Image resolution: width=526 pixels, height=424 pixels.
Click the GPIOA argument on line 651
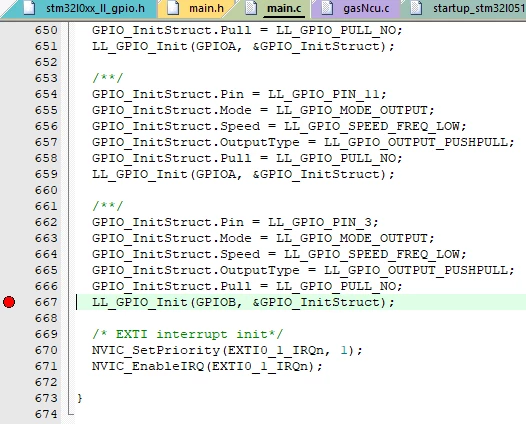pos(216,46)
